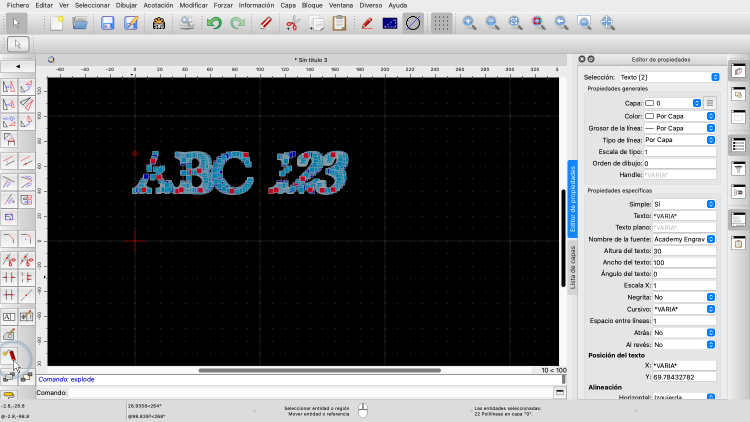Click the green Undo arrow

click(214, 23)
